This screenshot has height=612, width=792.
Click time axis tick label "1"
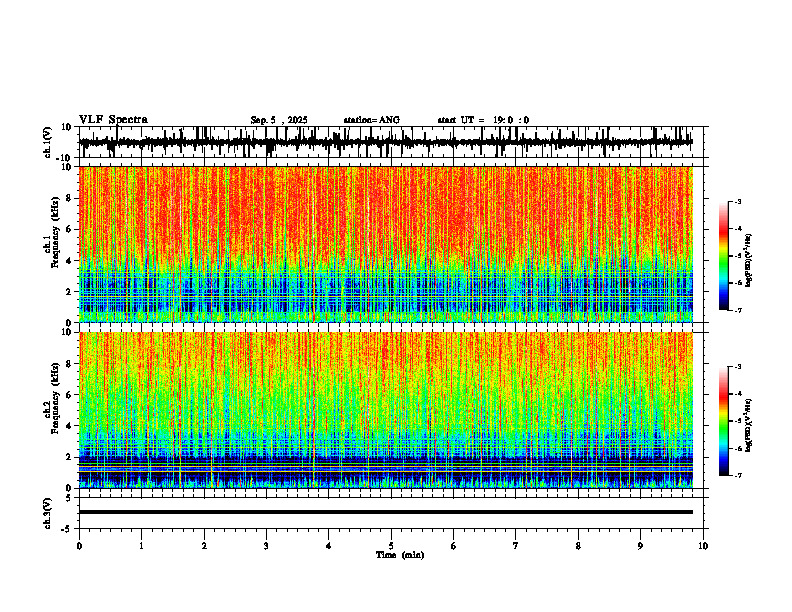(141, 546)
